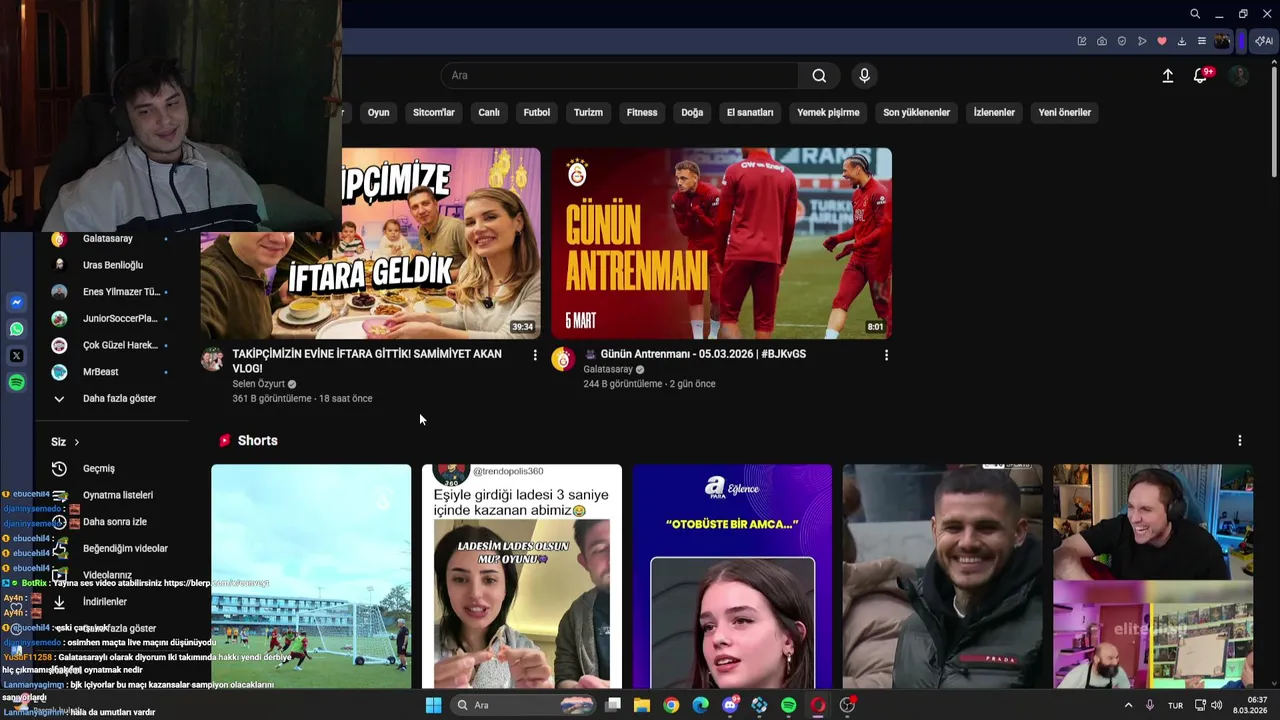This screenshot has height=720, width=1280.
Task: Open the Windows Start menu
Action: click(433, 705)
